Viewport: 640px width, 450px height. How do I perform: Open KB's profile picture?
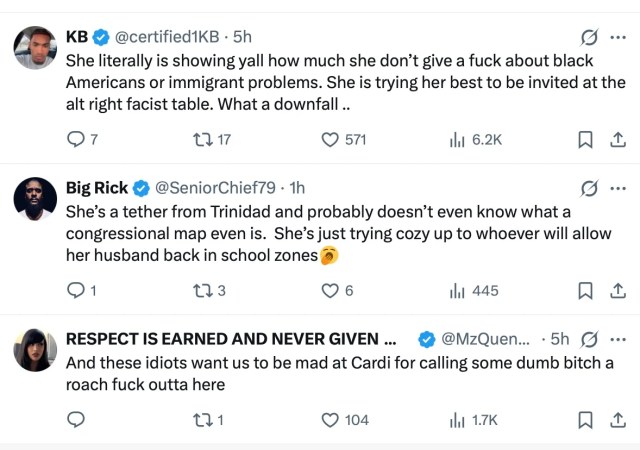pos(36,47)
